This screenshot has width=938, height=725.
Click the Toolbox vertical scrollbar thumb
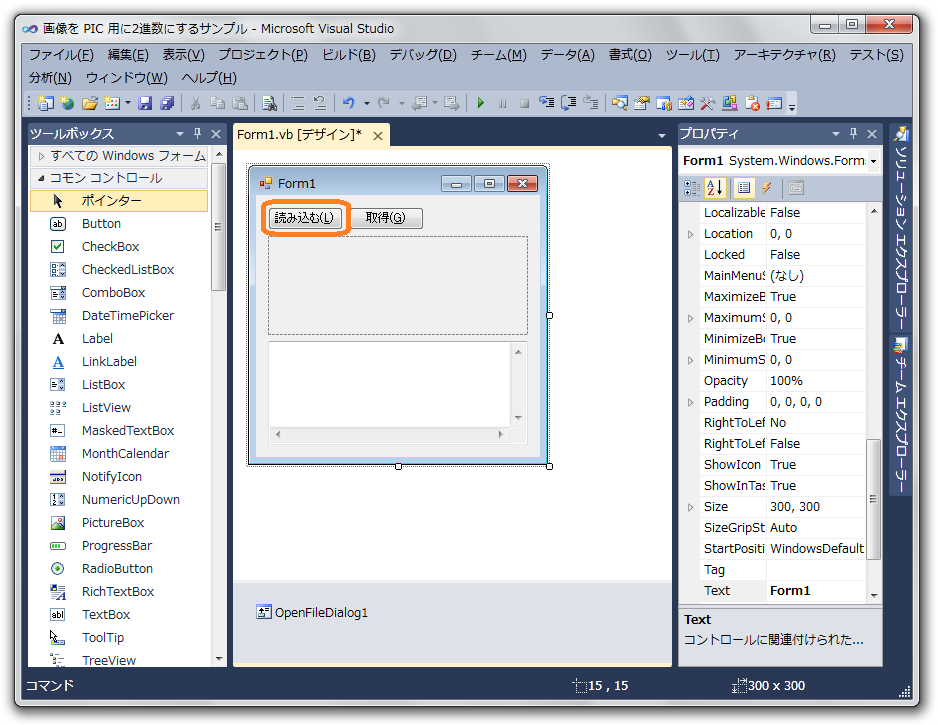(218, 227)
